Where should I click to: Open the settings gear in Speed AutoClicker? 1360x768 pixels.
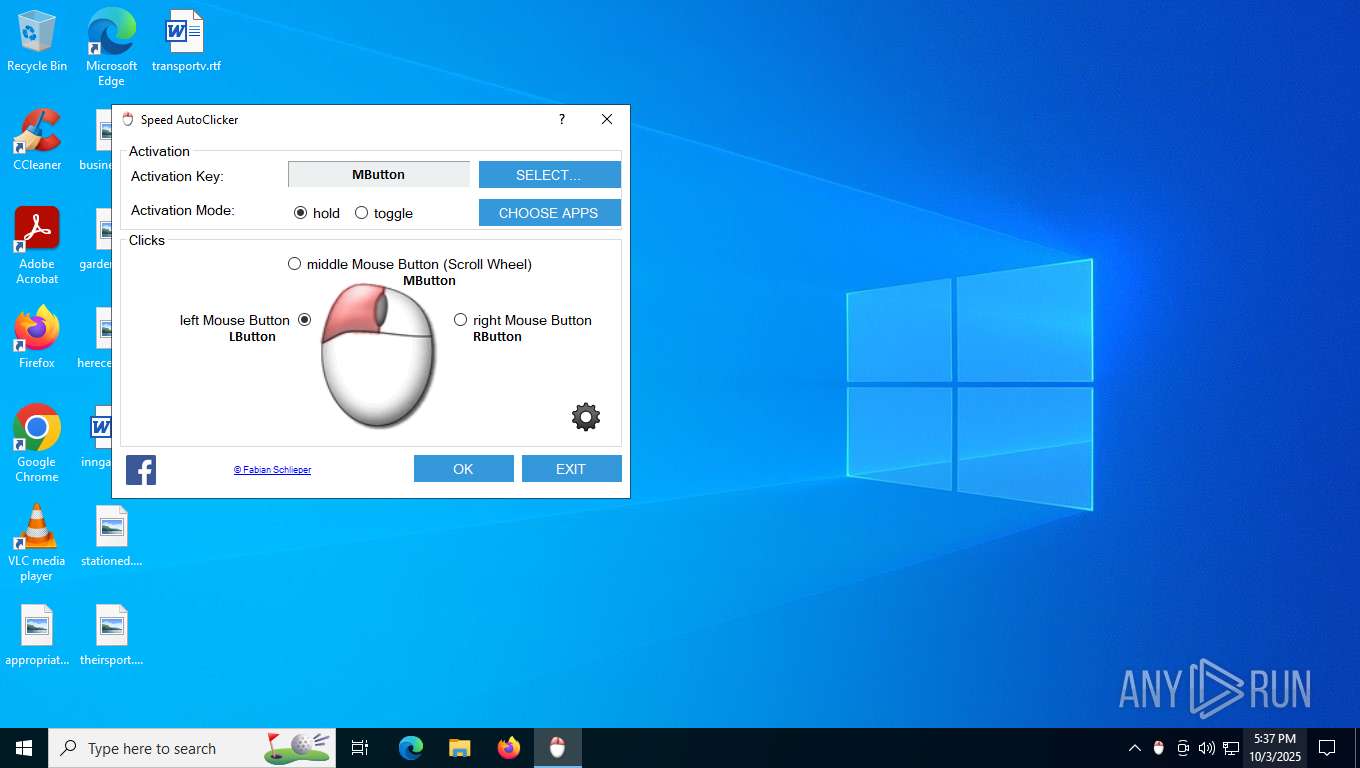(586, 417)
